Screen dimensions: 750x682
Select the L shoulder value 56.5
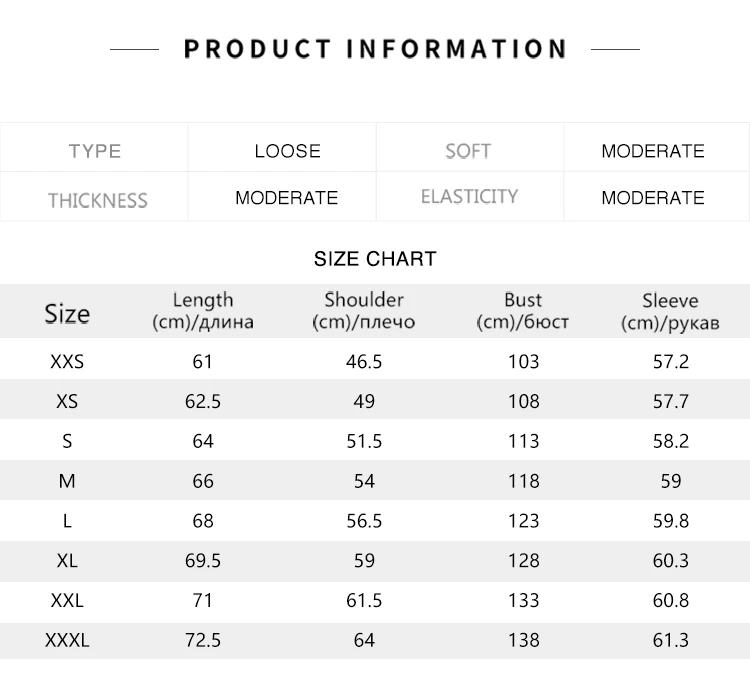click(x=364, y=521)
